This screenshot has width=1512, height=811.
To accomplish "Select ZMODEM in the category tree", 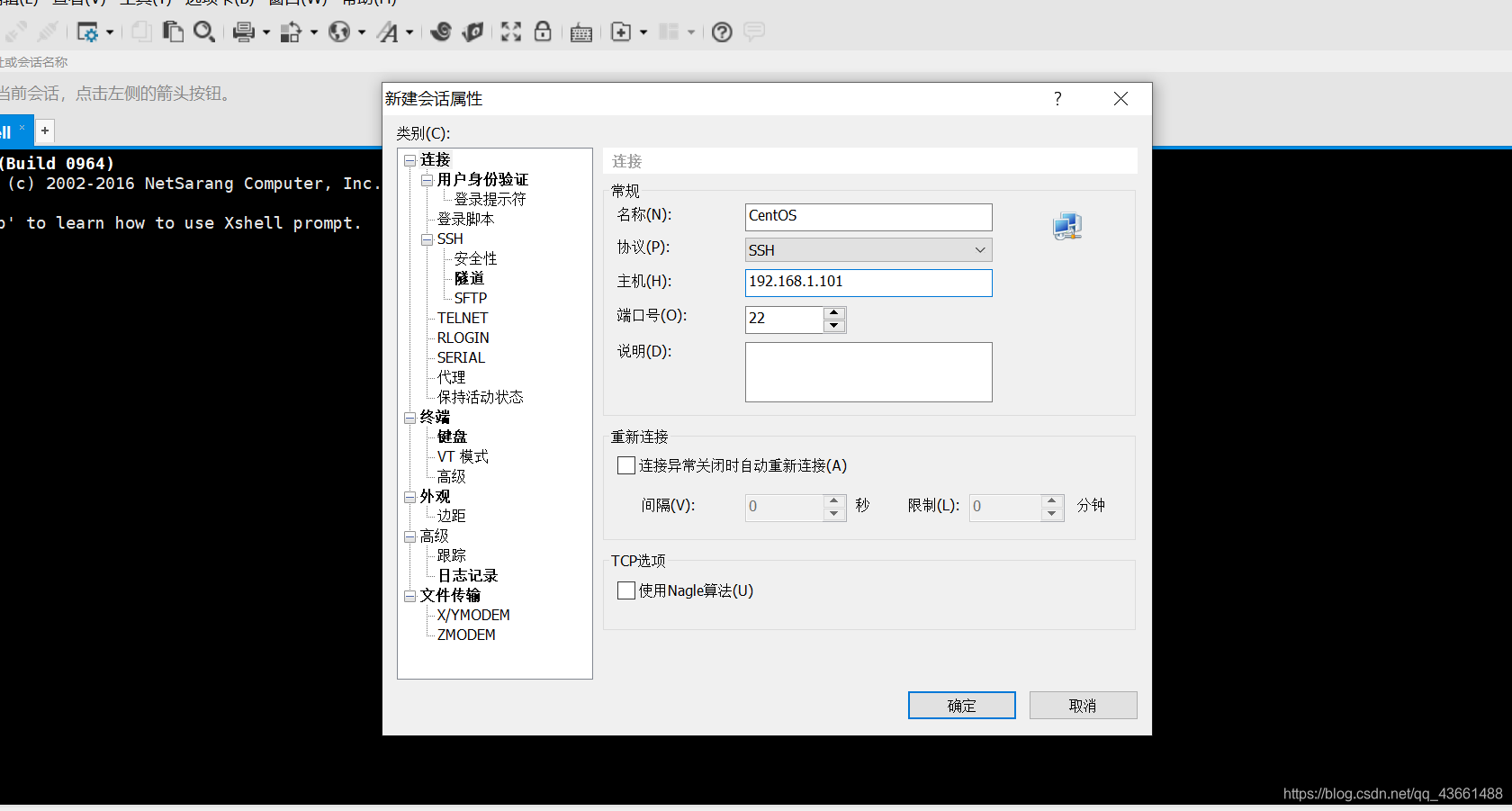I will [x=466, y=635].
